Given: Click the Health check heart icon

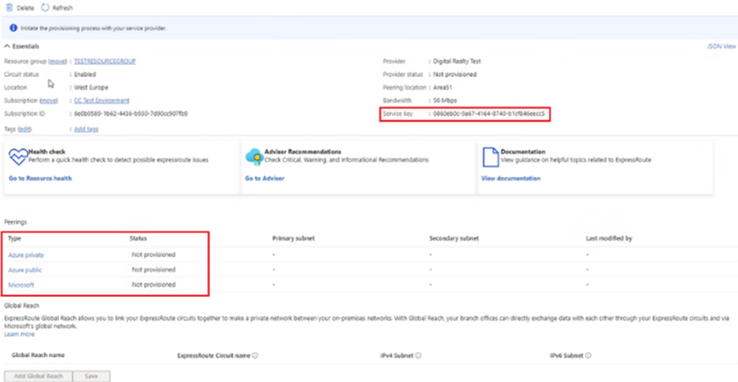Looking at the screenshot, I should (18, 158).
